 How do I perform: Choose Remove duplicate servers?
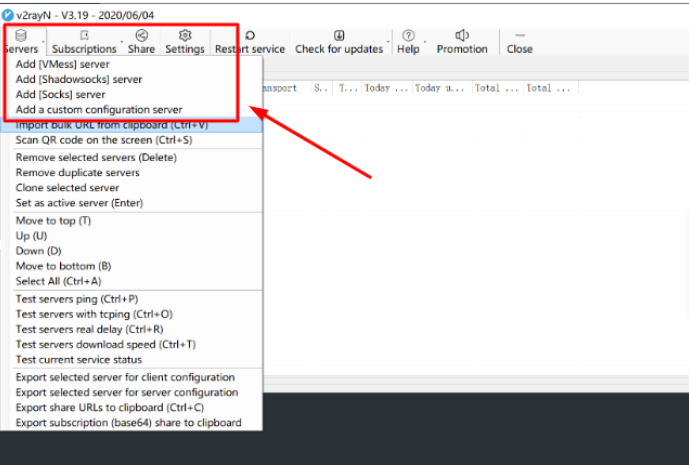(x=132, y=172)
